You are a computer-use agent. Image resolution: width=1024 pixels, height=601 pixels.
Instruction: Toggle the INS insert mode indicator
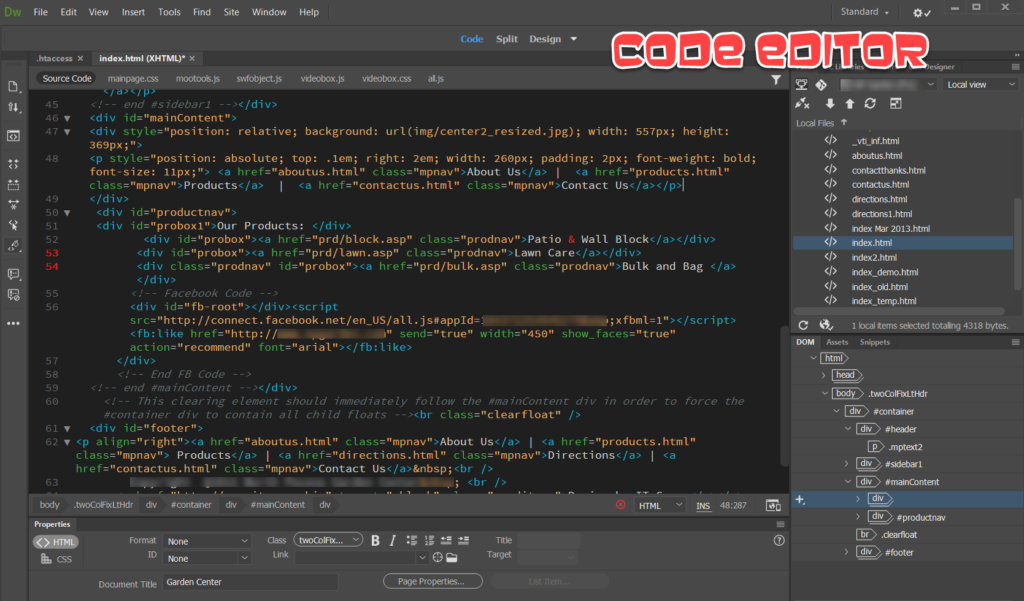[703, 506]
